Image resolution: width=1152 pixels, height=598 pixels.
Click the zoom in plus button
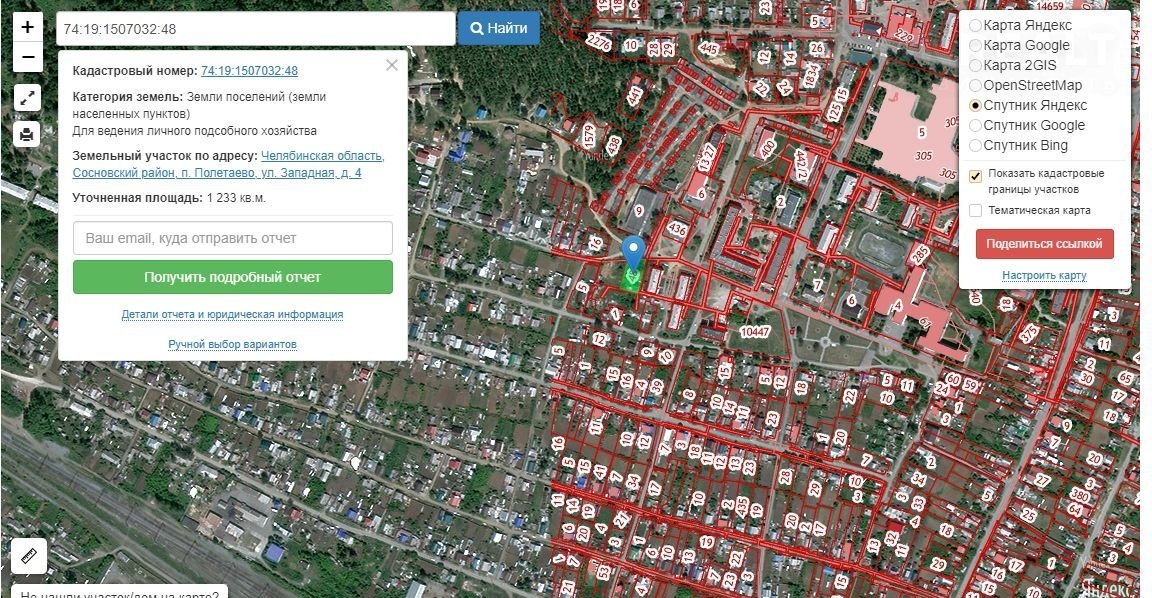(x=28, y=27)
